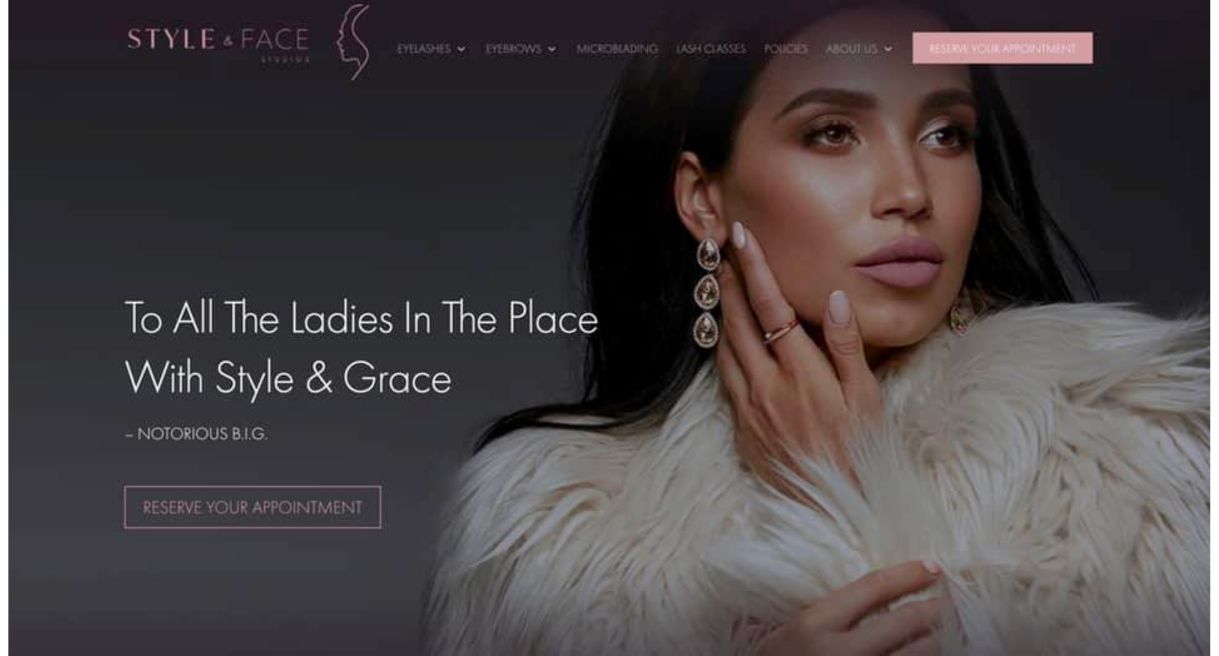Screen dimensions: 1219x656
Task: Click the model's drop earring in photo
Action: click(707, 292)
